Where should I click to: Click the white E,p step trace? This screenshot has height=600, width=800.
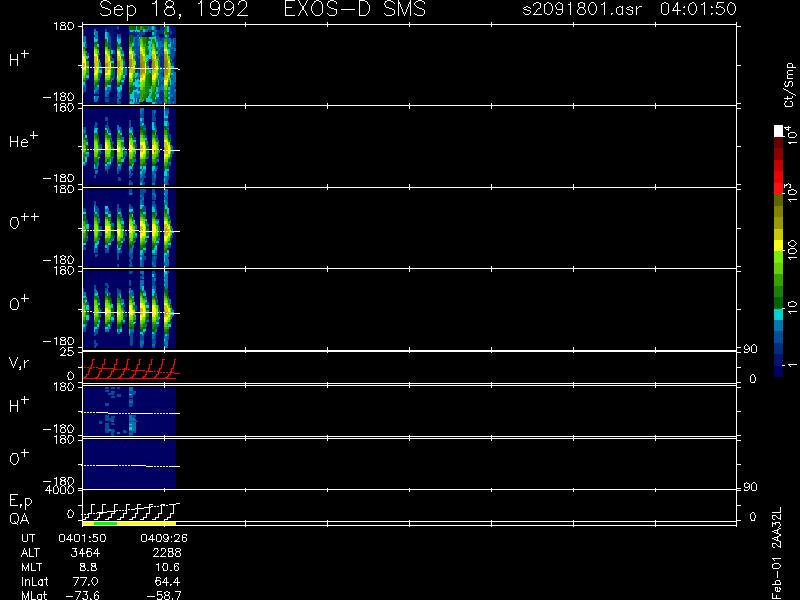(x=130, y=512)
